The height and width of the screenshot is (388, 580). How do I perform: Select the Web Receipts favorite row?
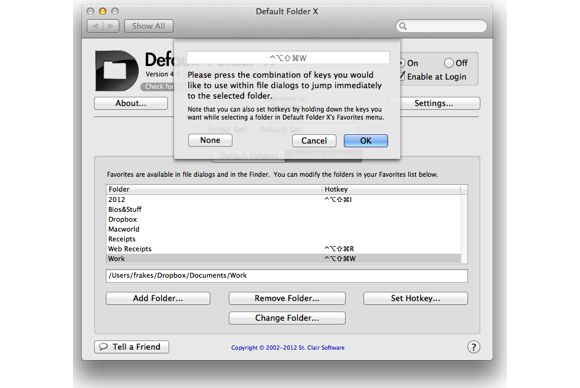tap(283, 249)
